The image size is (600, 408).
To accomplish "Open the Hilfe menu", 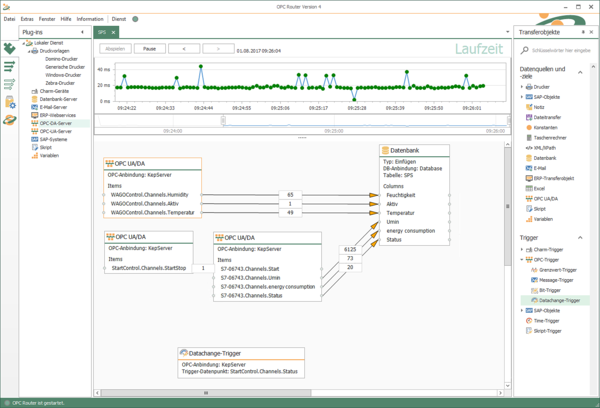I will pyautogui.click(x=66, y=19).
